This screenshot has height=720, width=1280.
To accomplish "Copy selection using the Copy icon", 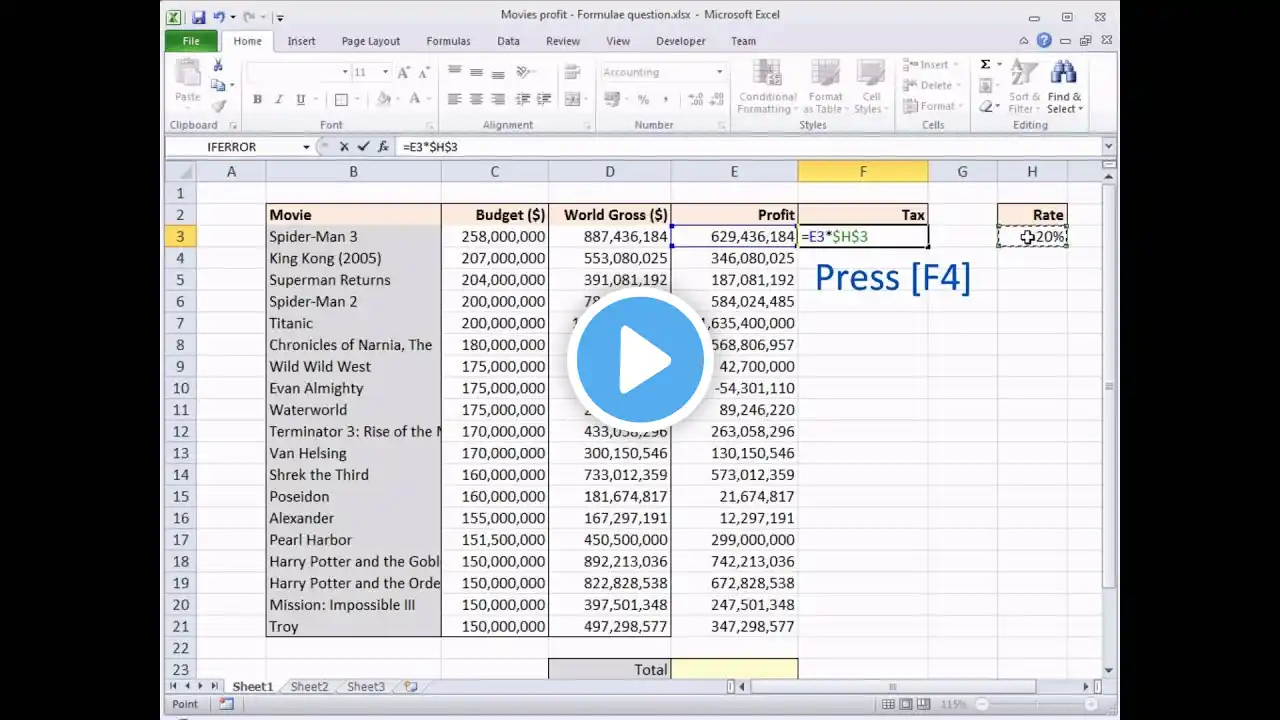I will coord(218,85).
